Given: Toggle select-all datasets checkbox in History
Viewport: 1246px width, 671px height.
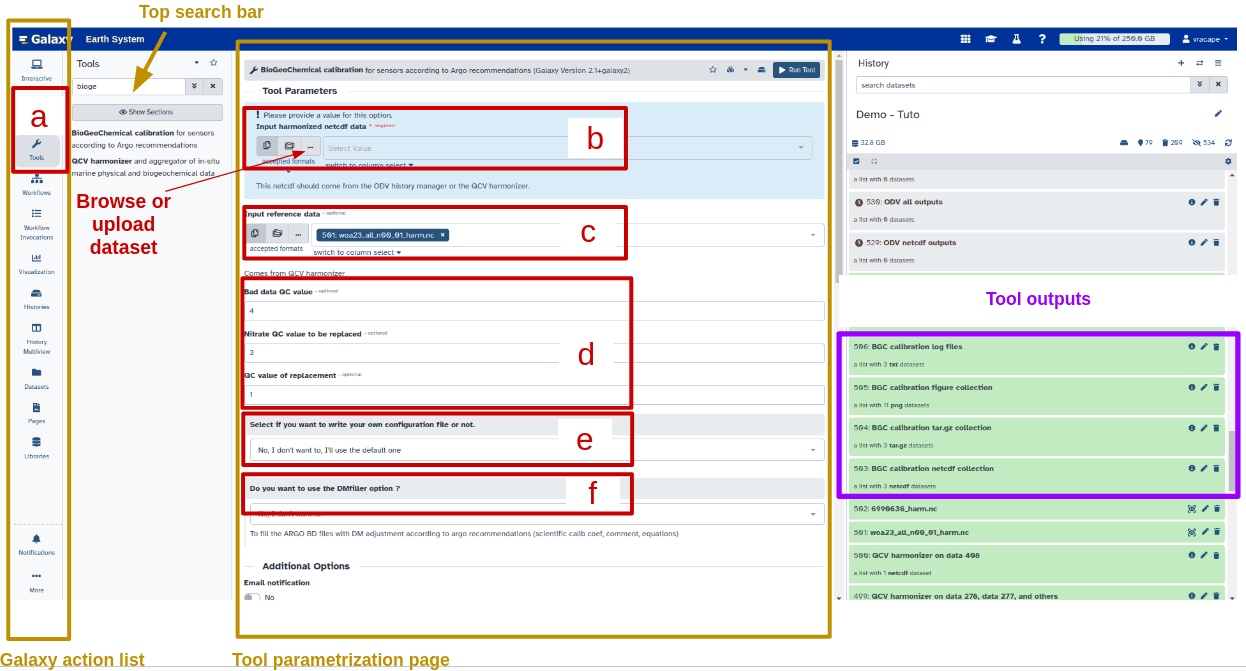Looking at the screenshot, I should [856, 161].
